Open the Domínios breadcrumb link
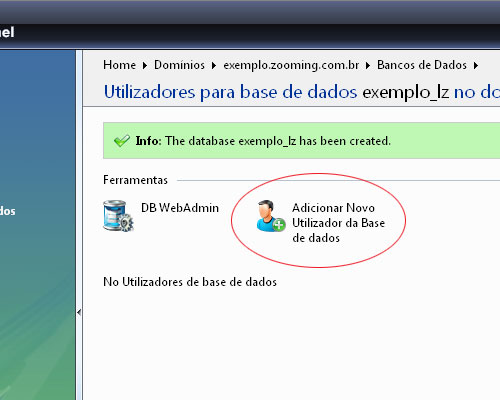Image resolution: width=500 pixels, height=400 pixels. 179,65
